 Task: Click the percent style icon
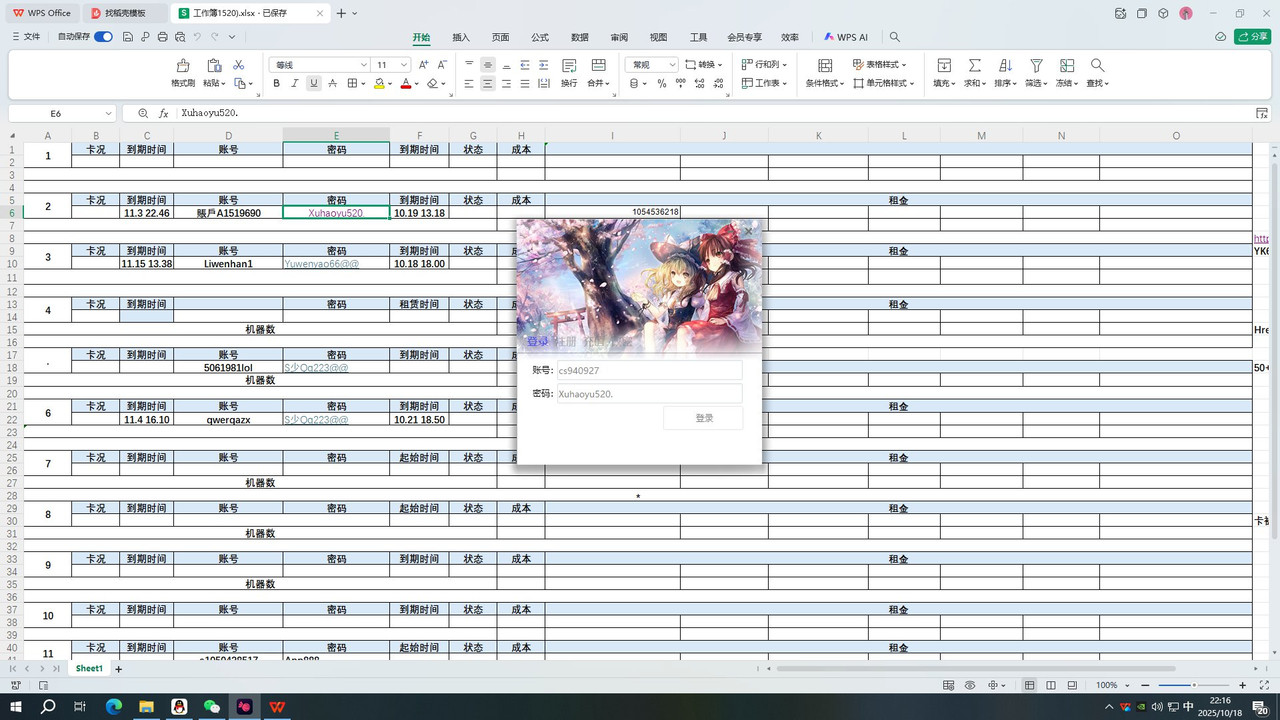tap(662, 84)
